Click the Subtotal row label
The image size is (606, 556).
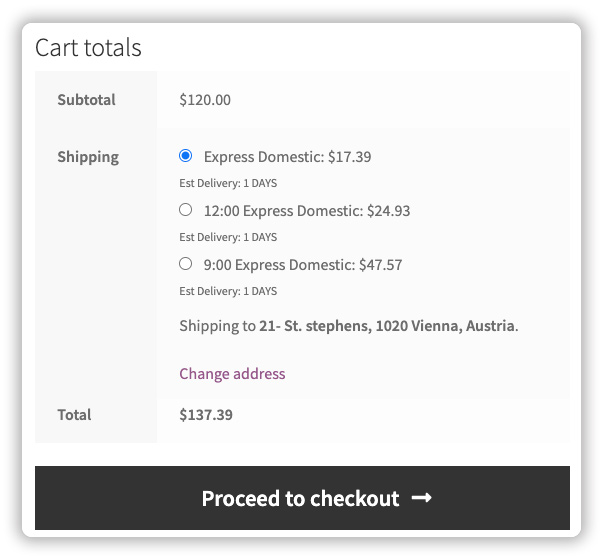tap(86, 100)
